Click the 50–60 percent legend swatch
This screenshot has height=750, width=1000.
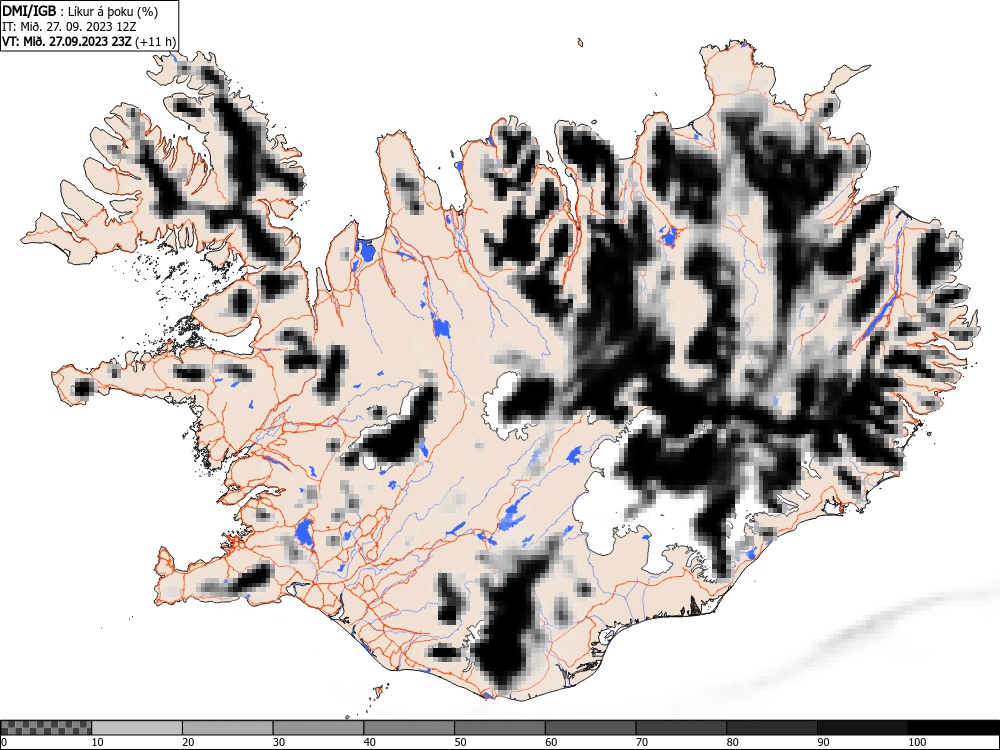click(x=499, y=728)
